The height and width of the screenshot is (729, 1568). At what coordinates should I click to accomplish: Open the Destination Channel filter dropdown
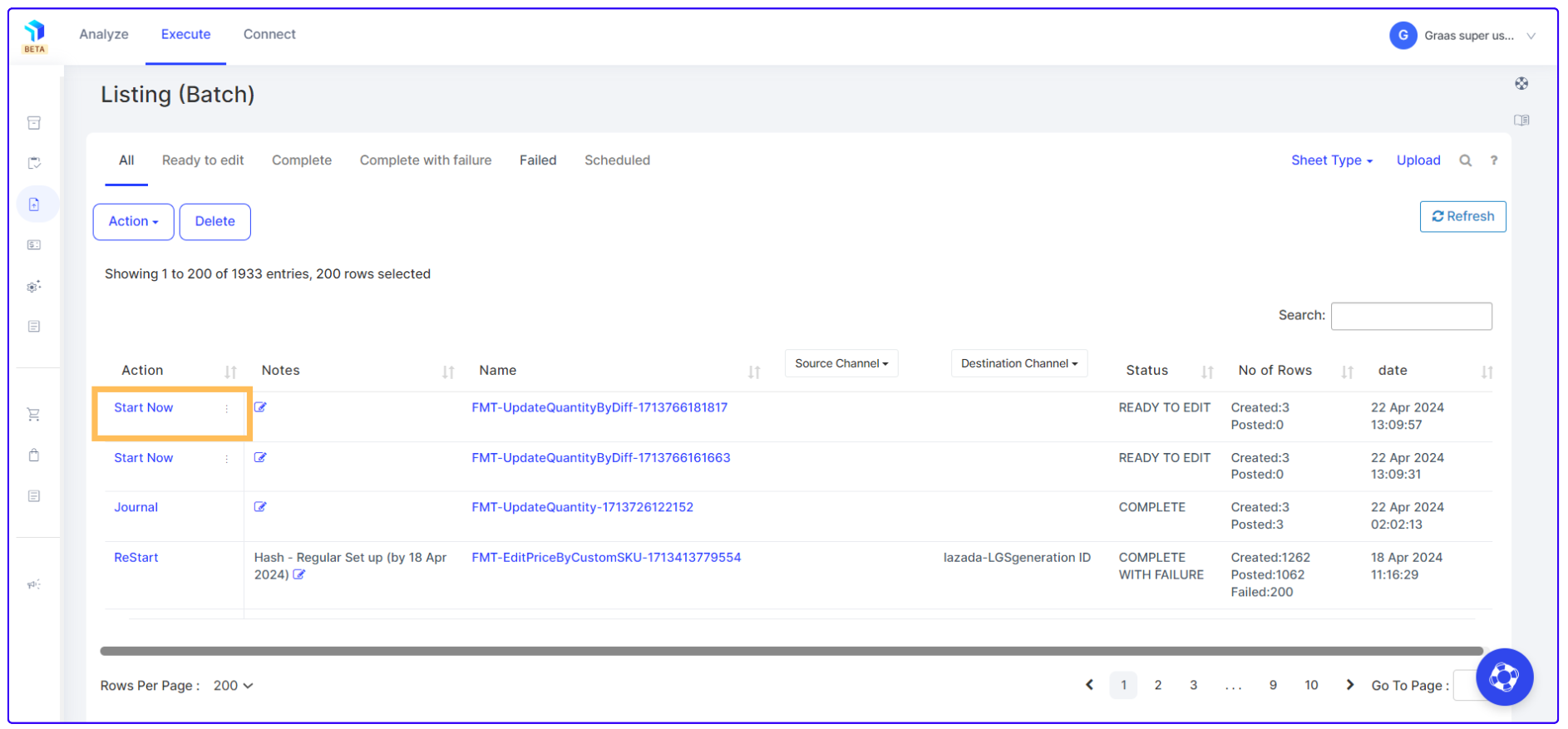tap(1019, 363)
